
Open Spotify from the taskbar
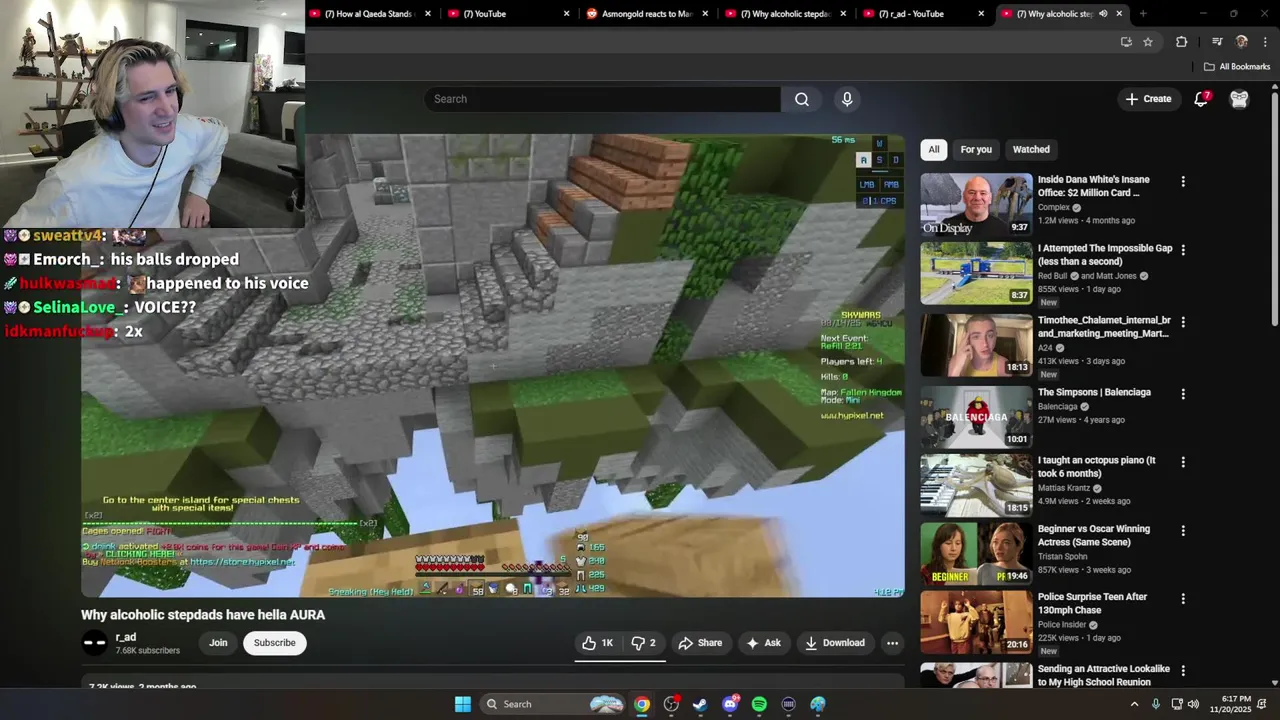[x=759, y=704]
